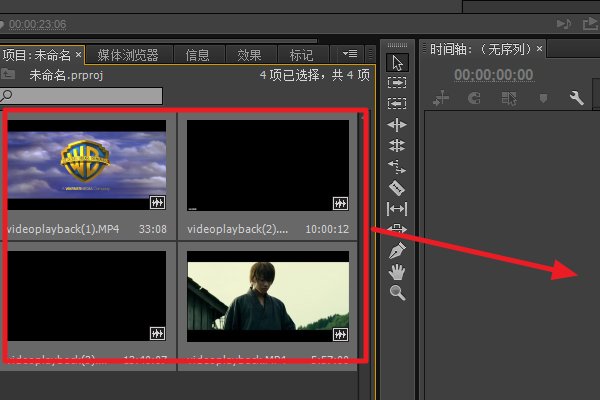Viewport: 600px width, 400px height.
Task: Switch to the 信息 tab
Action: coord(197,55)
